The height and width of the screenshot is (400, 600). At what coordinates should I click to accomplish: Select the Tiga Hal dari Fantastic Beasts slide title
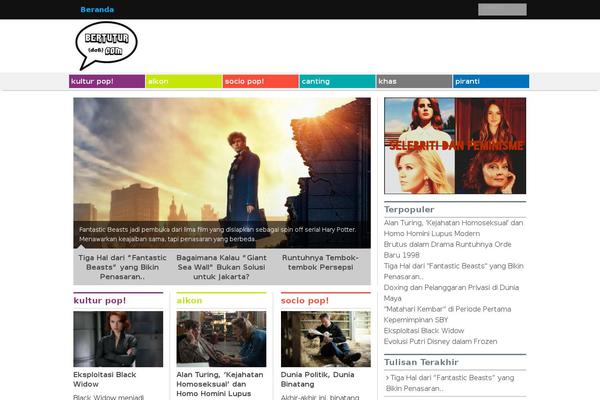[x=122, y=267]
